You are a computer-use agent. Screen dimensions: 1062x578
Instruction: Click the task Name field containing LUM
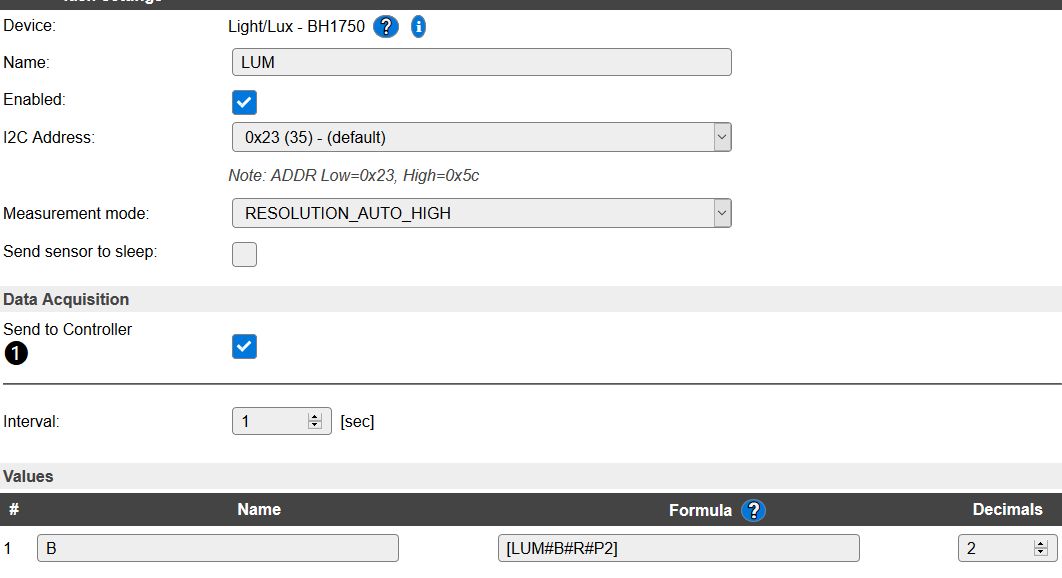482,62
